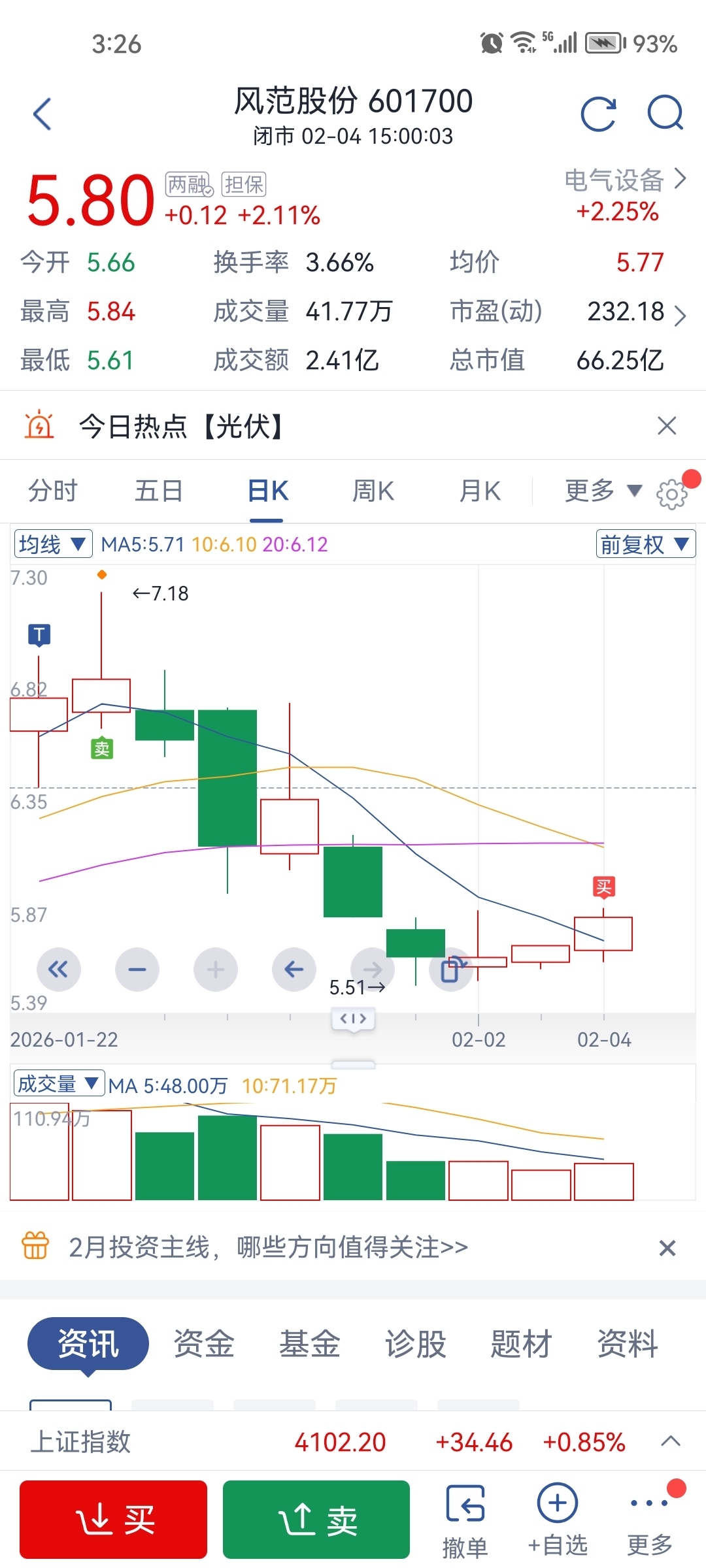Open the 前复权 adjustment dropdown
The width and height of the screenshot is (706, 1568).
point(645,544)
